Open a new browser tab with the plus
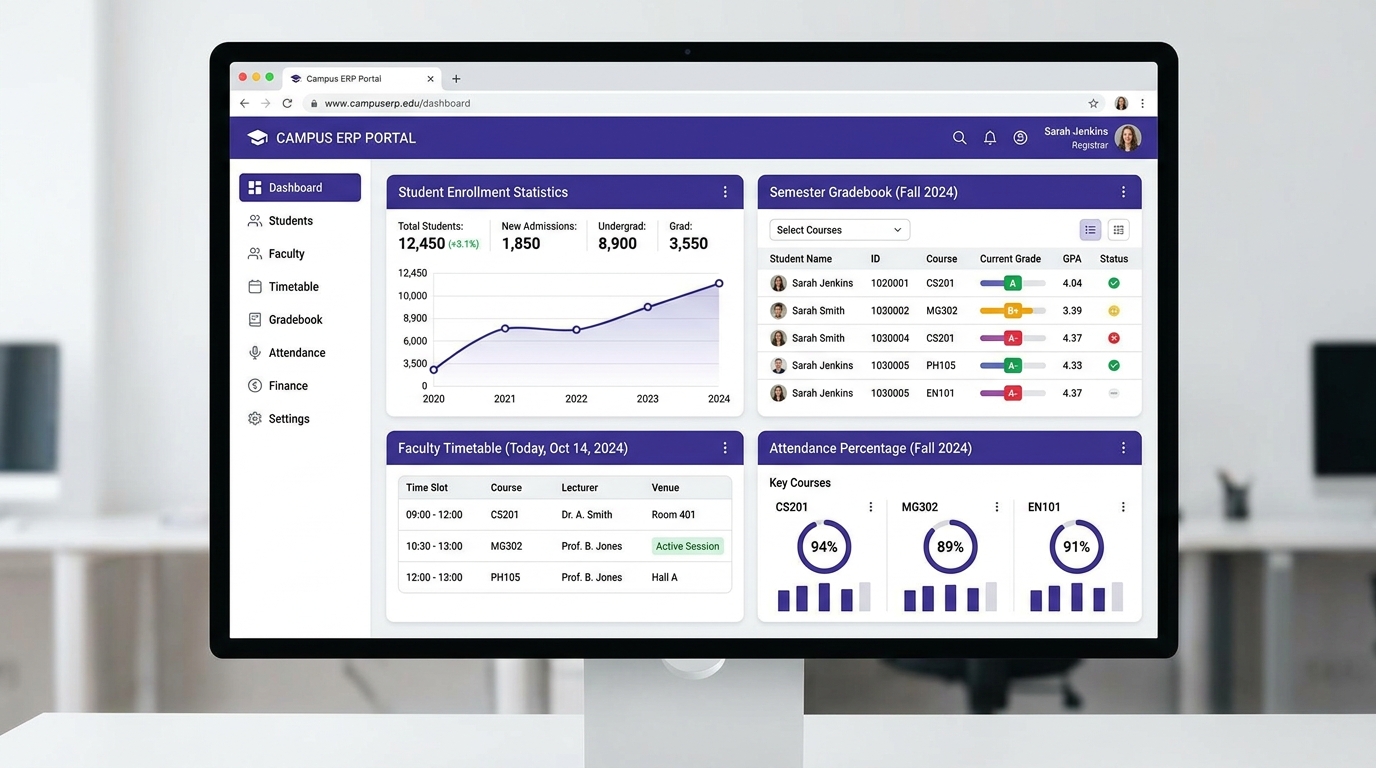The image size is (1376, 768). coord(456,79)
